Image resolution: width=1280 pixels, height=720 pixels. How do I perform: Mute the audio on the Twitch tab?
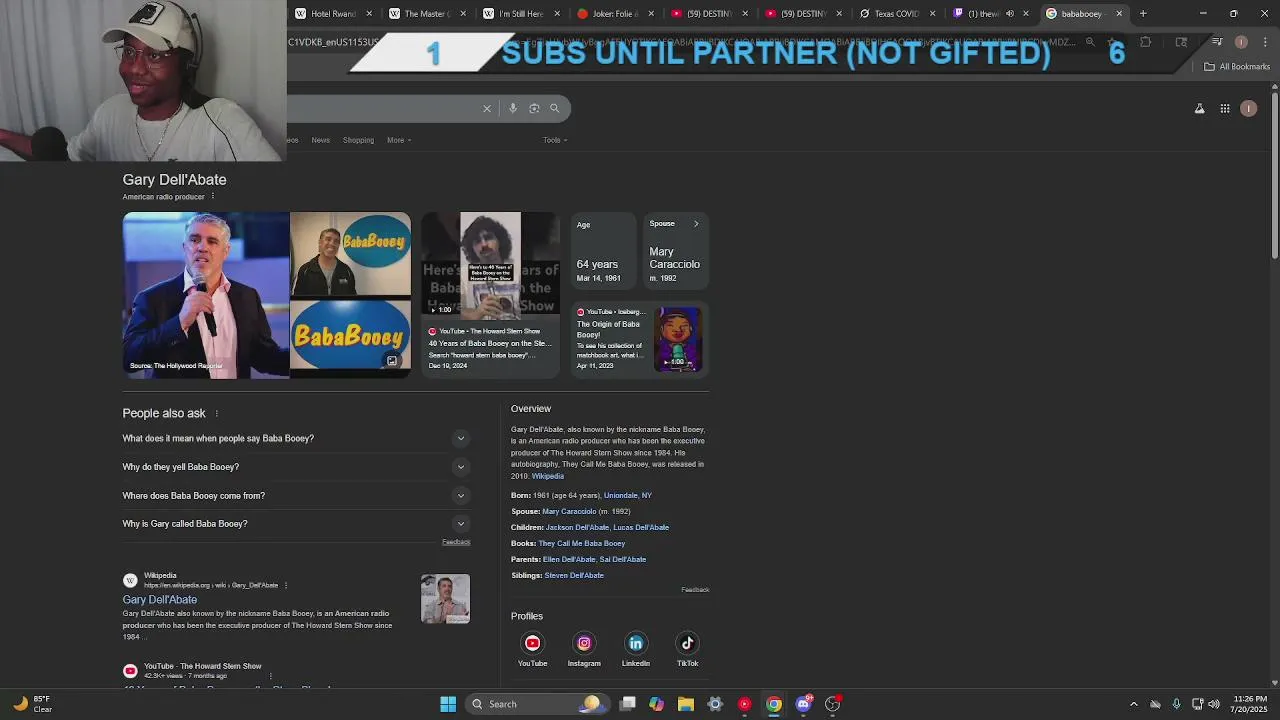1009,14
